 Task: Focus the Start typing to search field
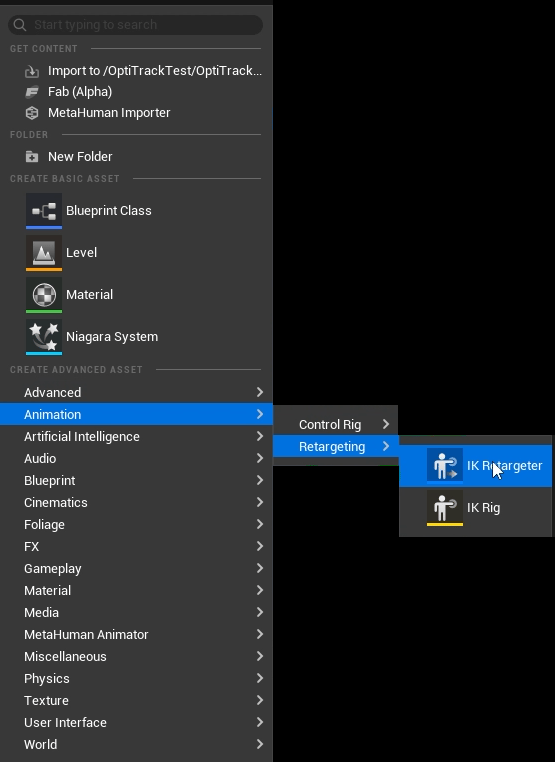click(136, 25)
